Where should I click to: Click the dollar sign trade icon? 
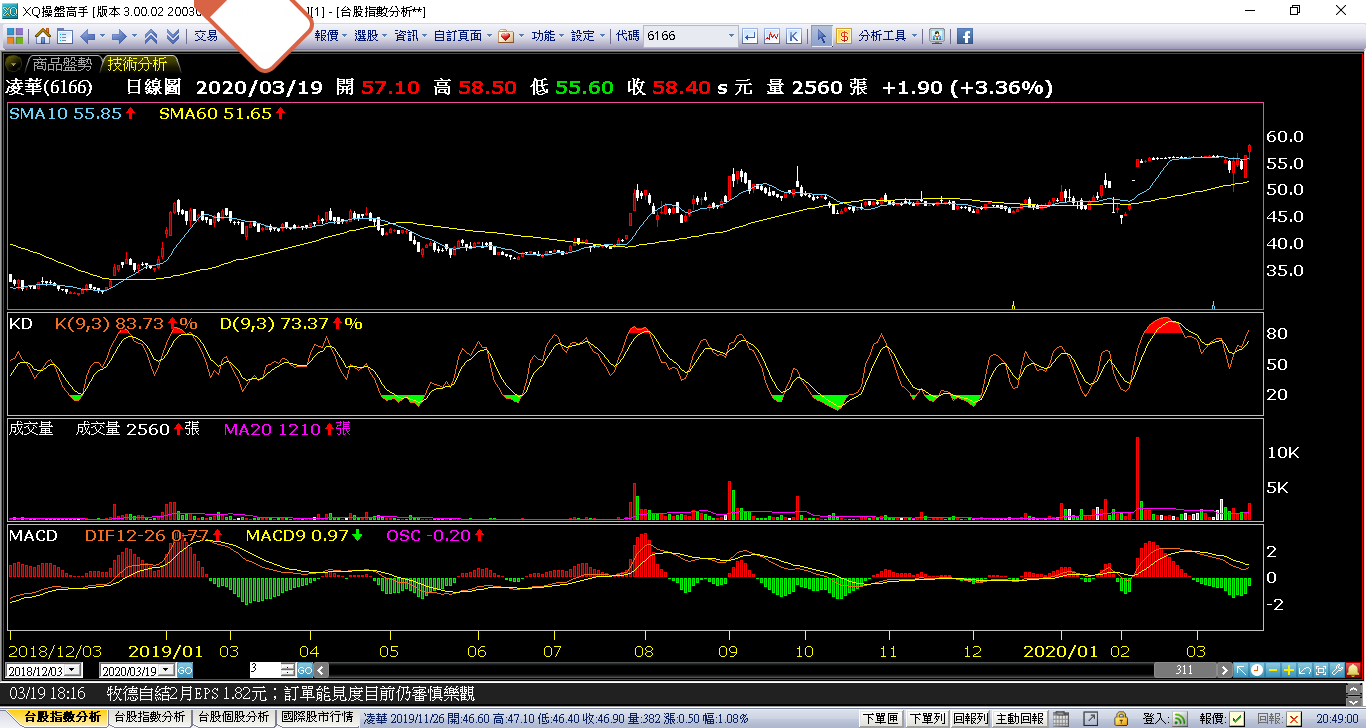coord(844,36)
